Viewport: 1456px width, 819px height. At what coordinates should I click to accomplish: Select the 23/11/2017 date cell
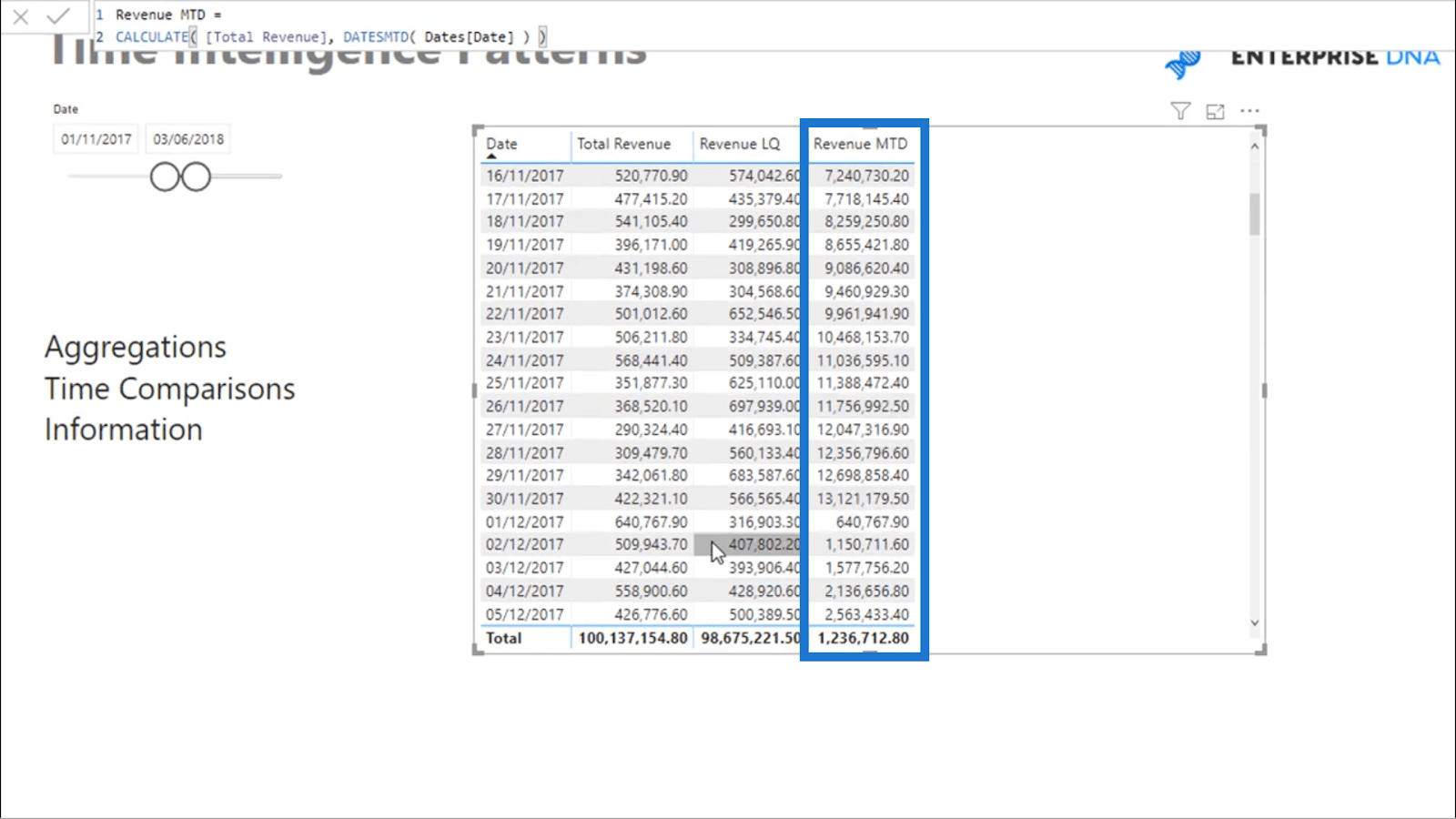coord(524,337)
